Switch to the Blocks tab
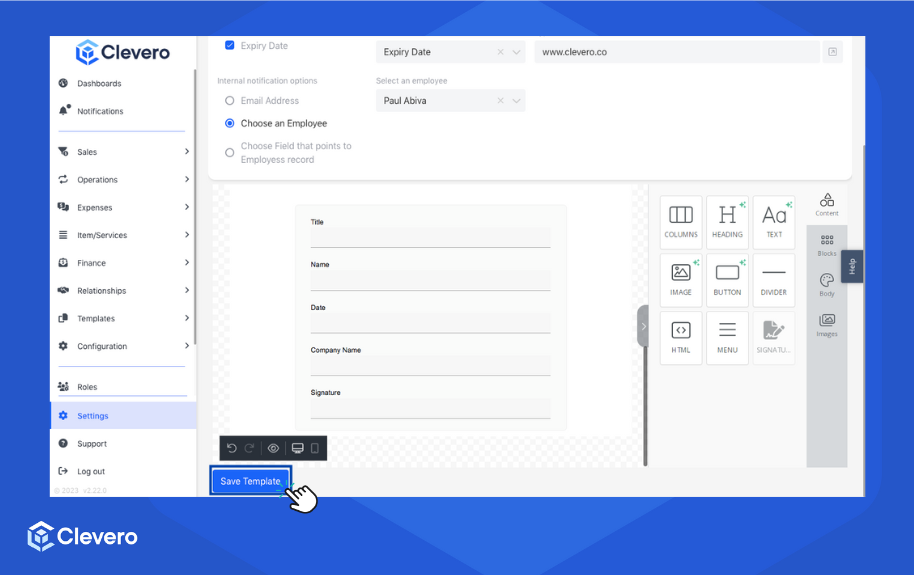The height and width of the screenshot is (575, 914). [827, 246]
